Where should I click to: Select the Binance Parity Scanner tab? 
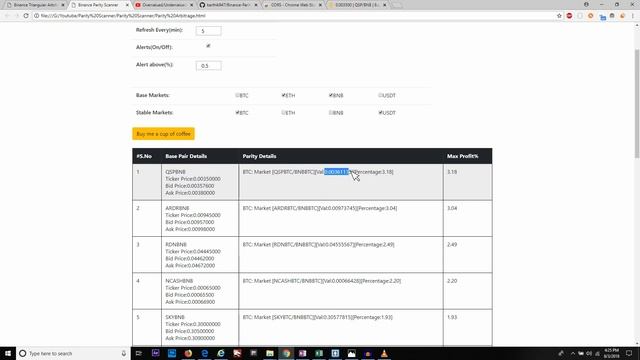click(x=99, y=5)
